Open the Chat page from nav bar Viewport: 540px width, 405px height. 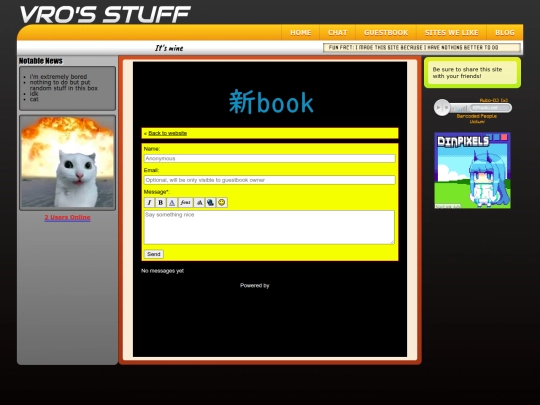click(337, 32)
